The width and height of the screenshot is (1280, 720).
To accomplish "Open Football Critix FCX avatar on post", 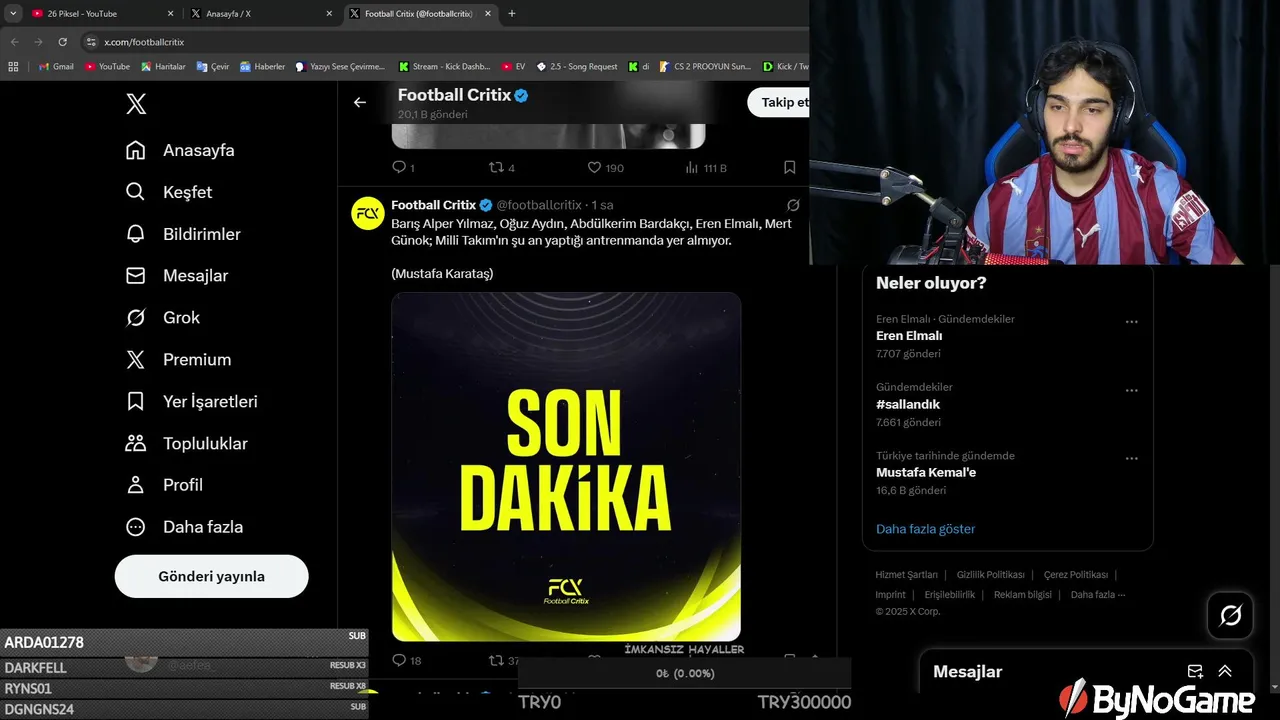I will pos(368,213).
